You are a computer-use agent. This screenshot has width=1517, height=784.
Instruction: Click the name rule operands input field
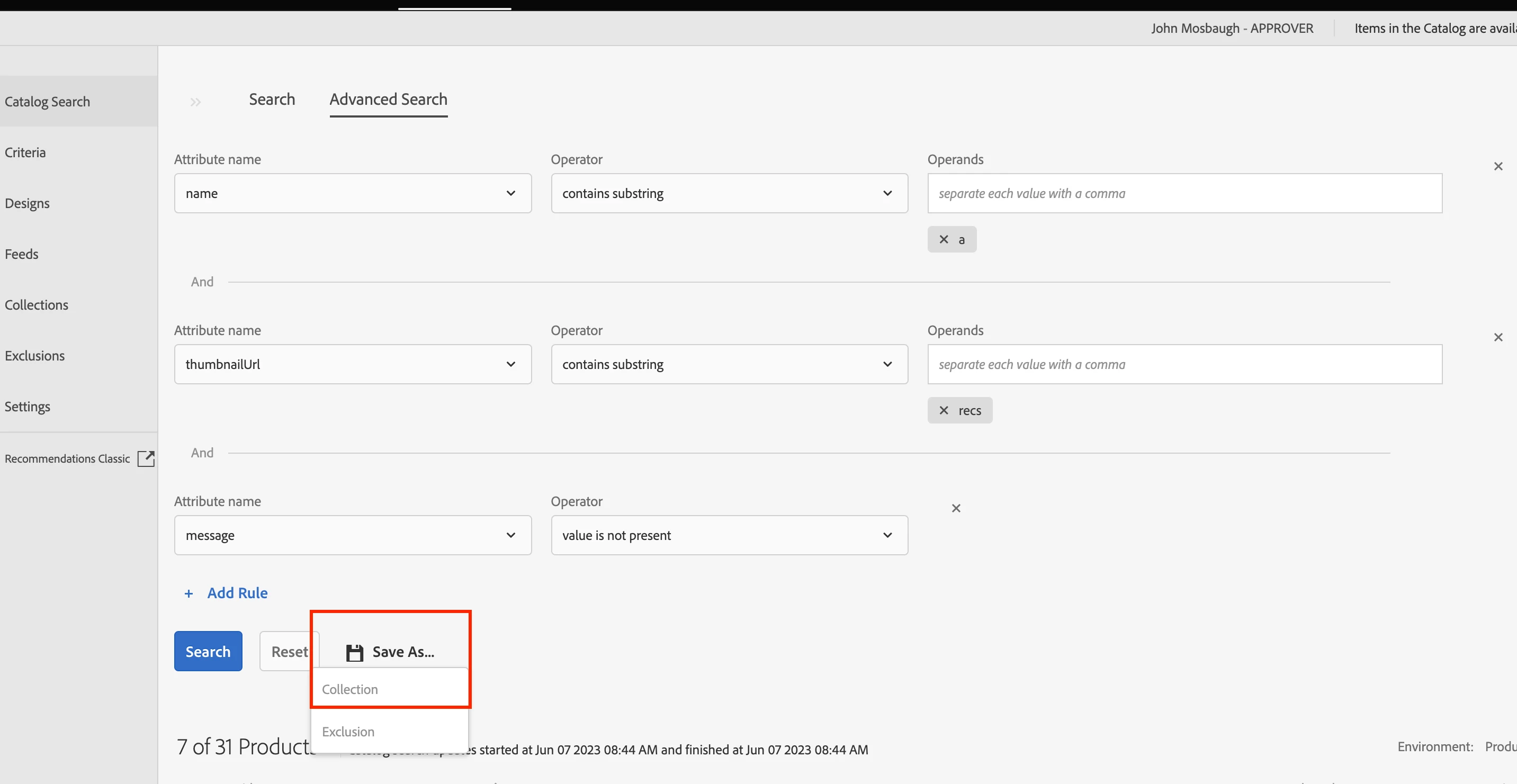pyautogui.click(x=1184, y=193)
